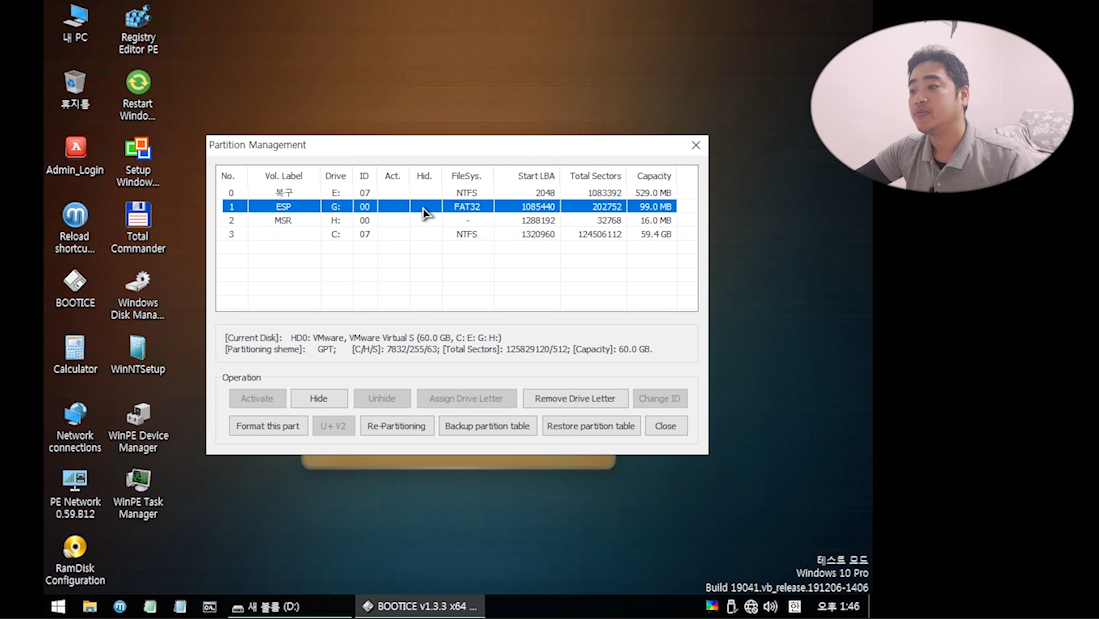Open WinNTSetup desktop icon
This screenshot has height=619, width=1099.
tap(138, 355)
